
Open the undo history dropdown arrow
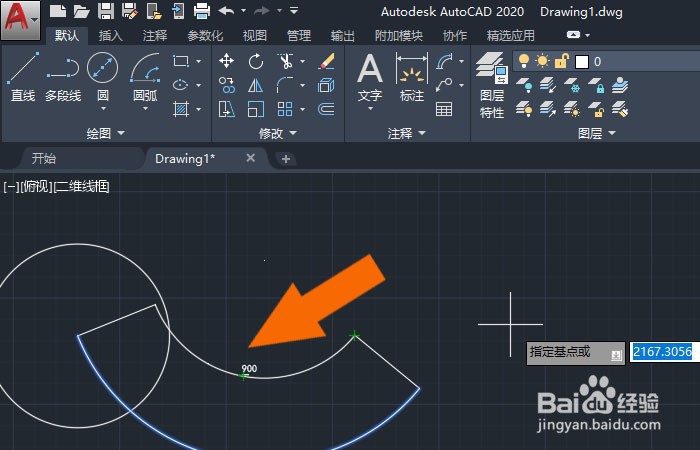click(x=243, y=11)
